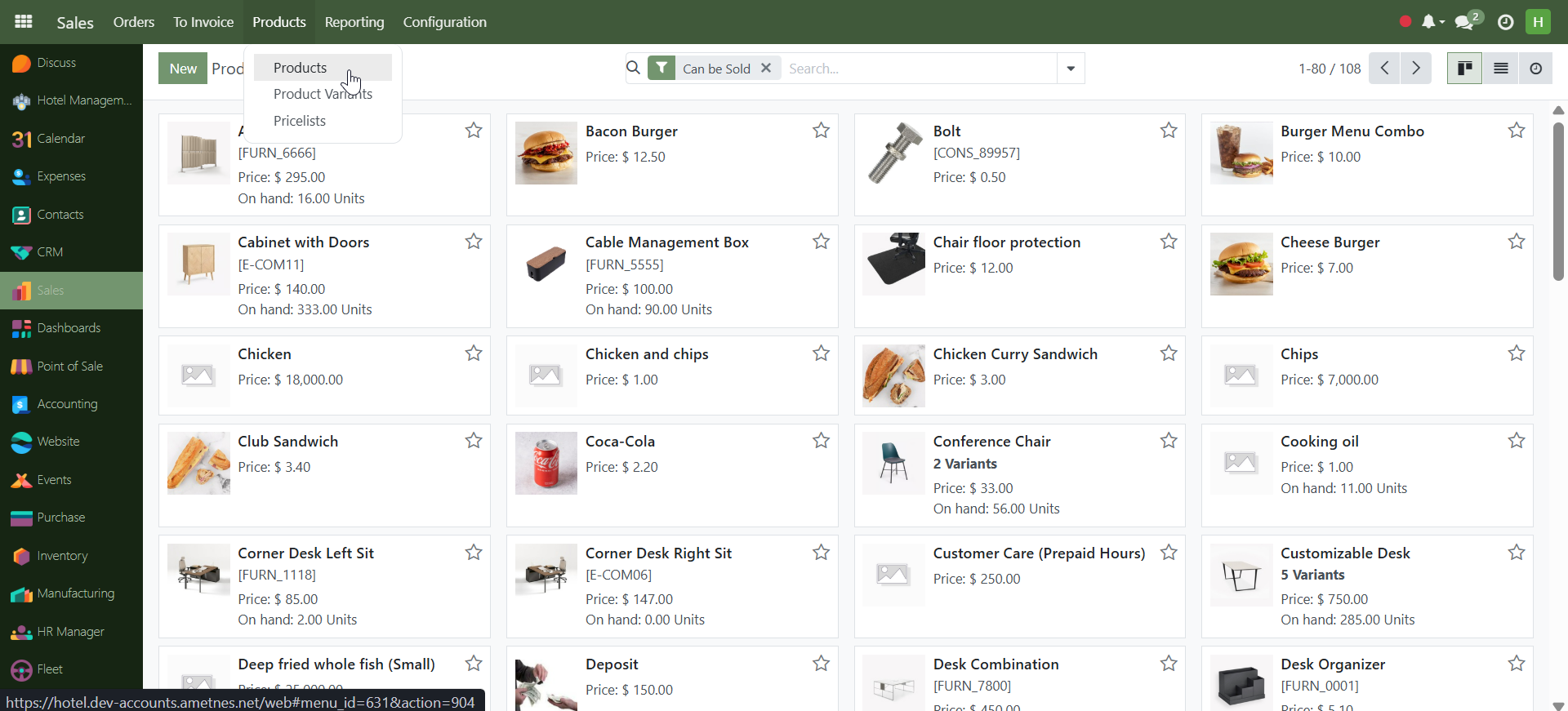Choose Product Variants menu entry
Viewport: 1568px width, 711px height.
[x=323, y=94]
